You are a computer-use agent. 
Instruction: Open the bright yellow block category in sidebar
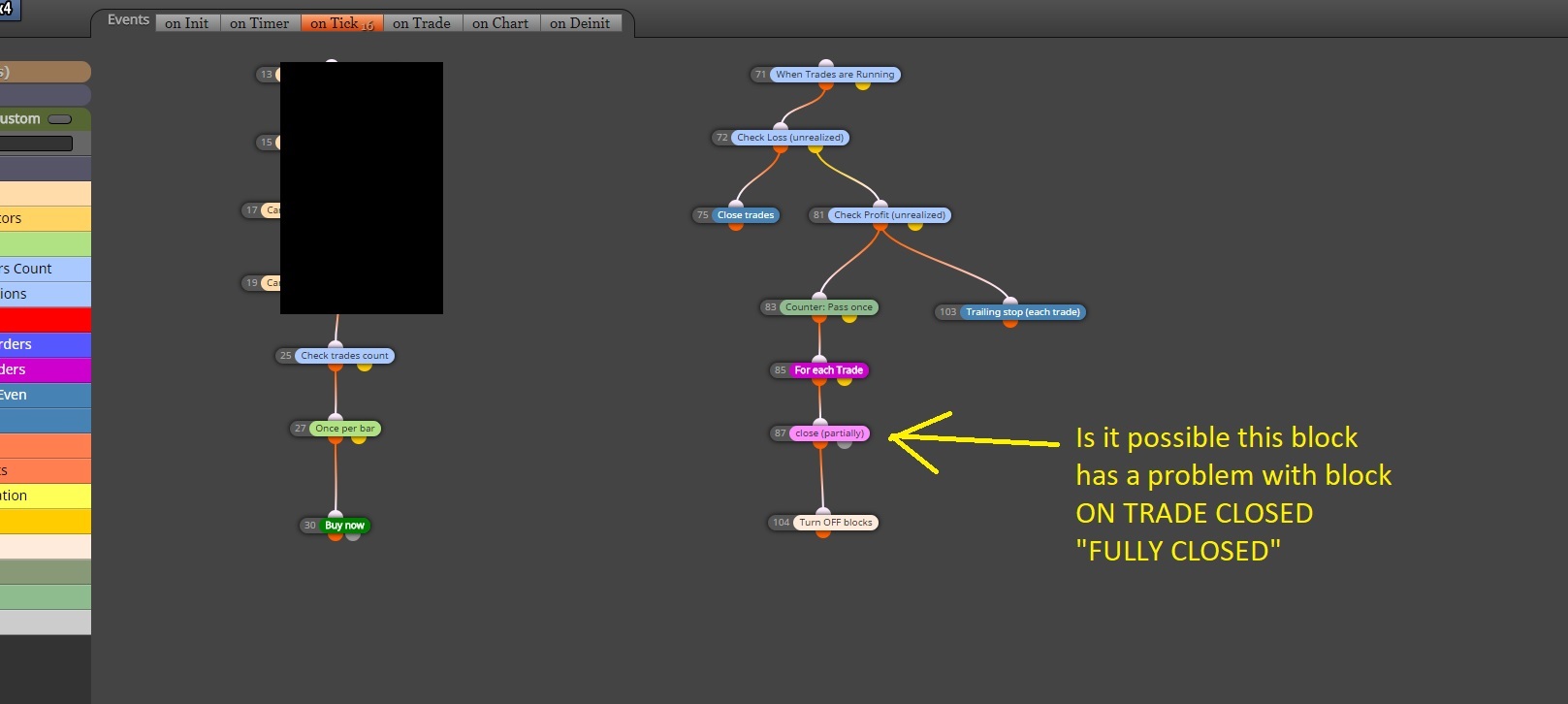tap(46, 496)
